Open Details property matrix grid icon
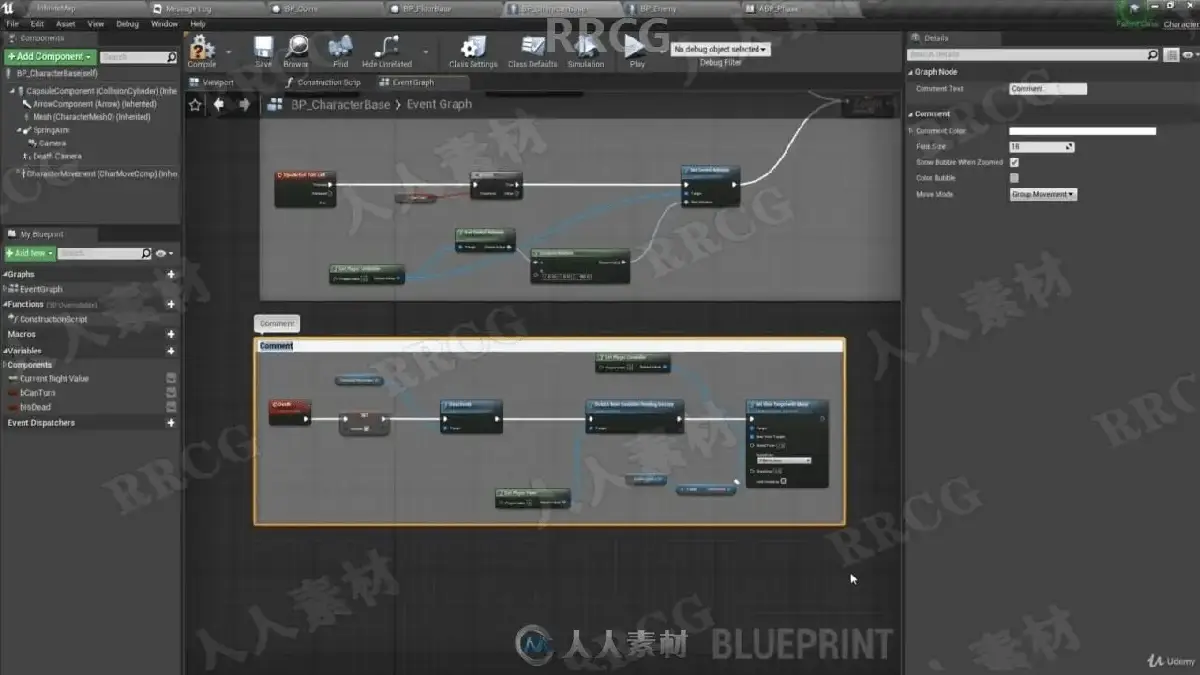This screenshot has width=1200, height=675. [x=1172, y=55]
